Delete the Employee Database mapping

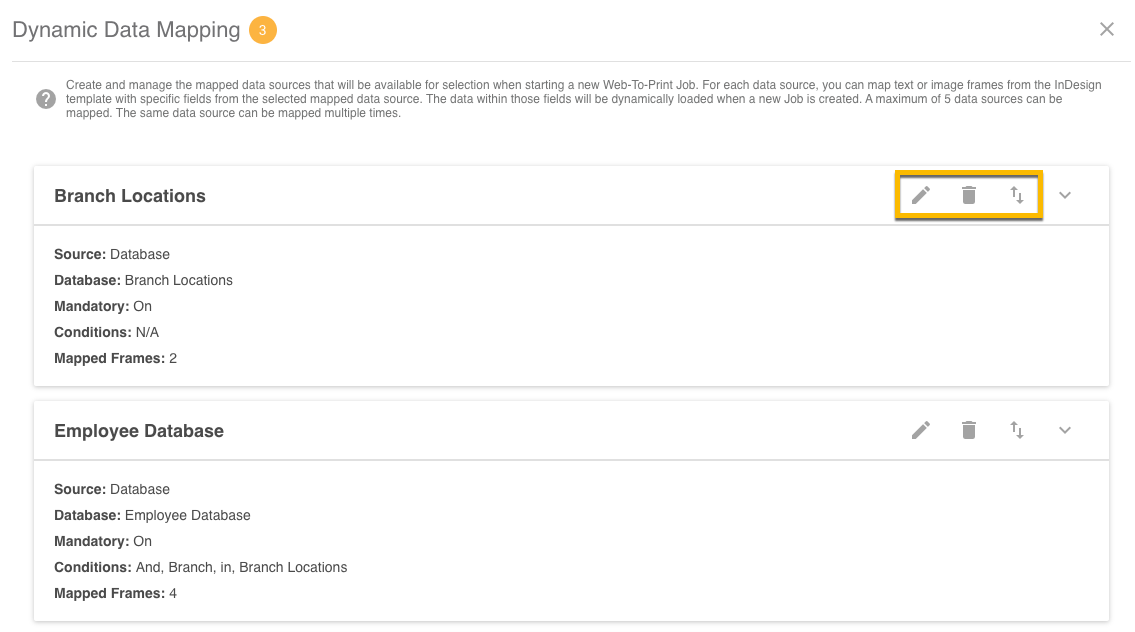pyautogui.click(x=968, y=430)
